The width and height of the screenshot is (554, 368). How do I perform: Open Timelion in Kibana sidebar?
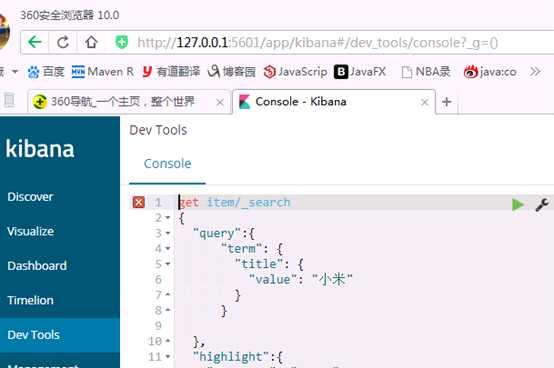[x=30, y=300]
